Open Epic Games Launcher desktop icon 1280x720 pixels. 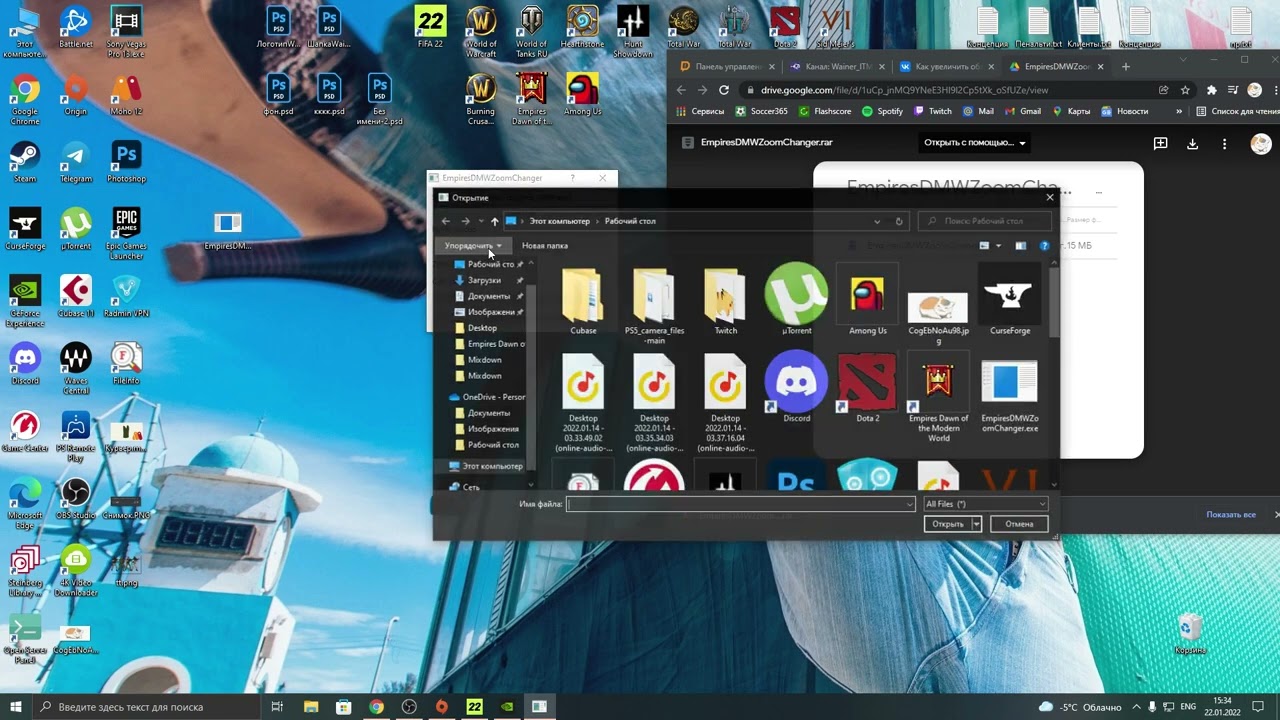126,234
